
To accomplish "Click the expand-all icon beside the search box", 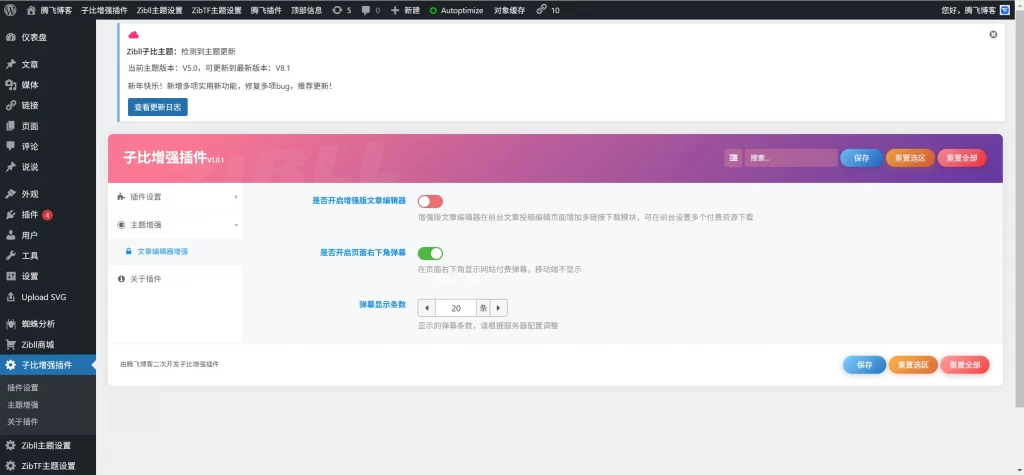I will click(733, 158).
